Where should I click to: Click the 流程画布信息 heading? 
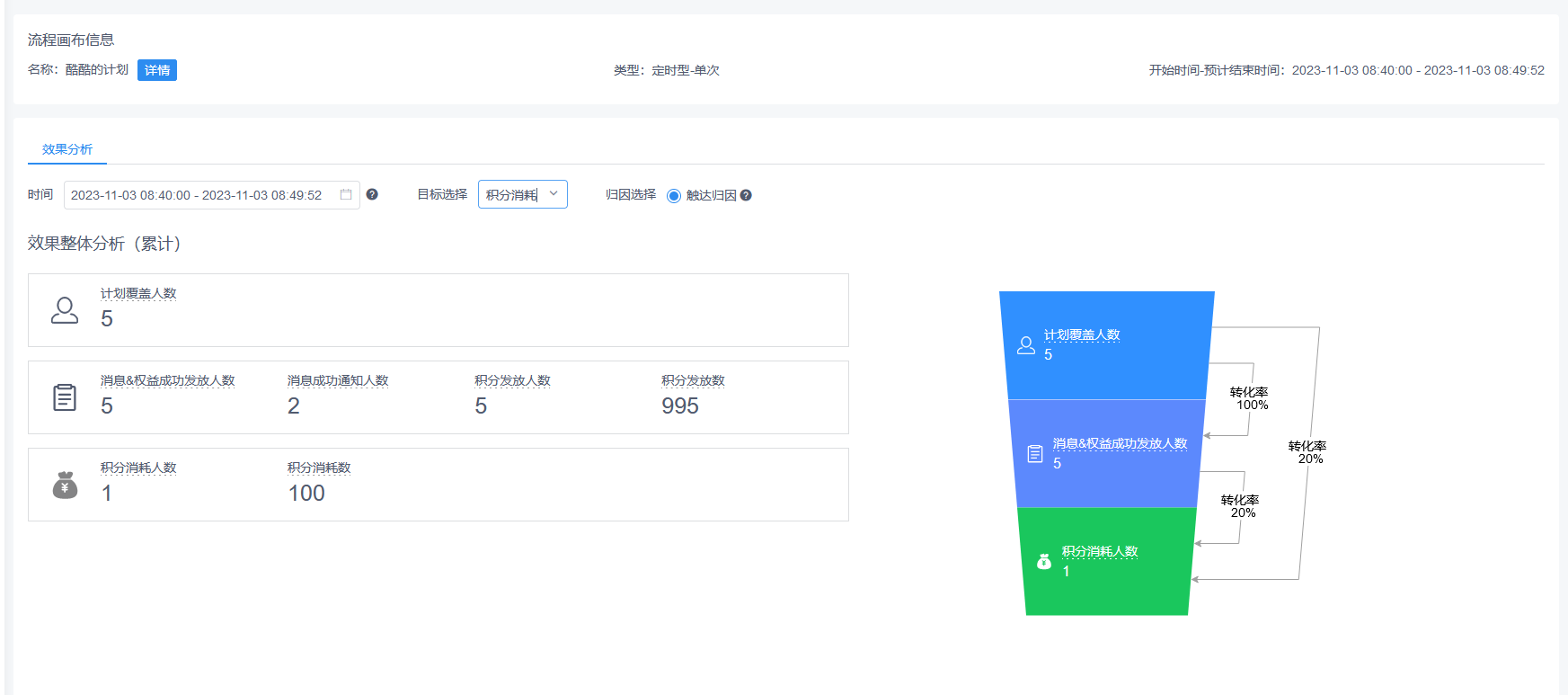pos(71,40)
